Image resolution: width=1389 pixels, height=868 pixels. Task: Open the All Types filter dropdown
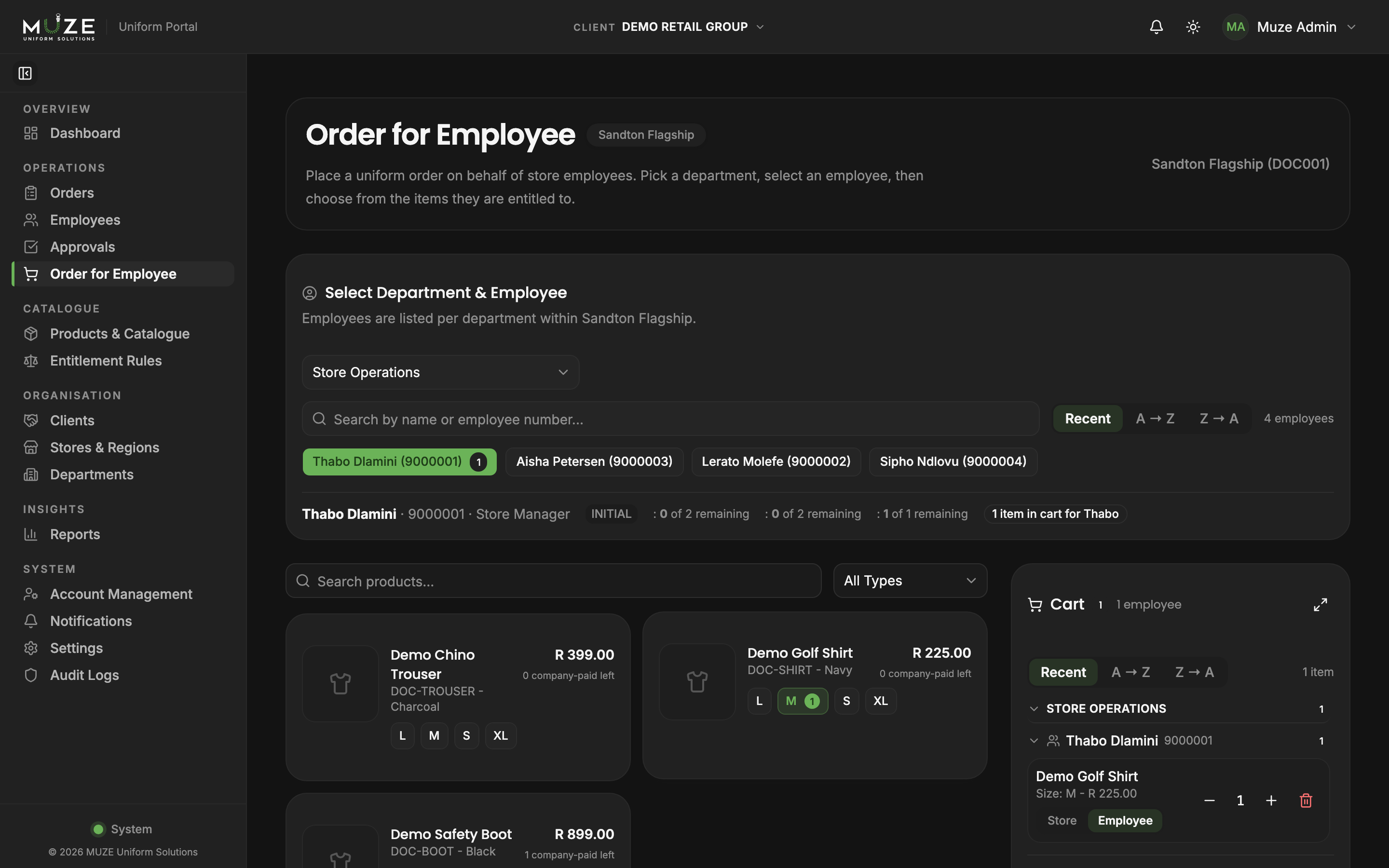coord(910,581)
